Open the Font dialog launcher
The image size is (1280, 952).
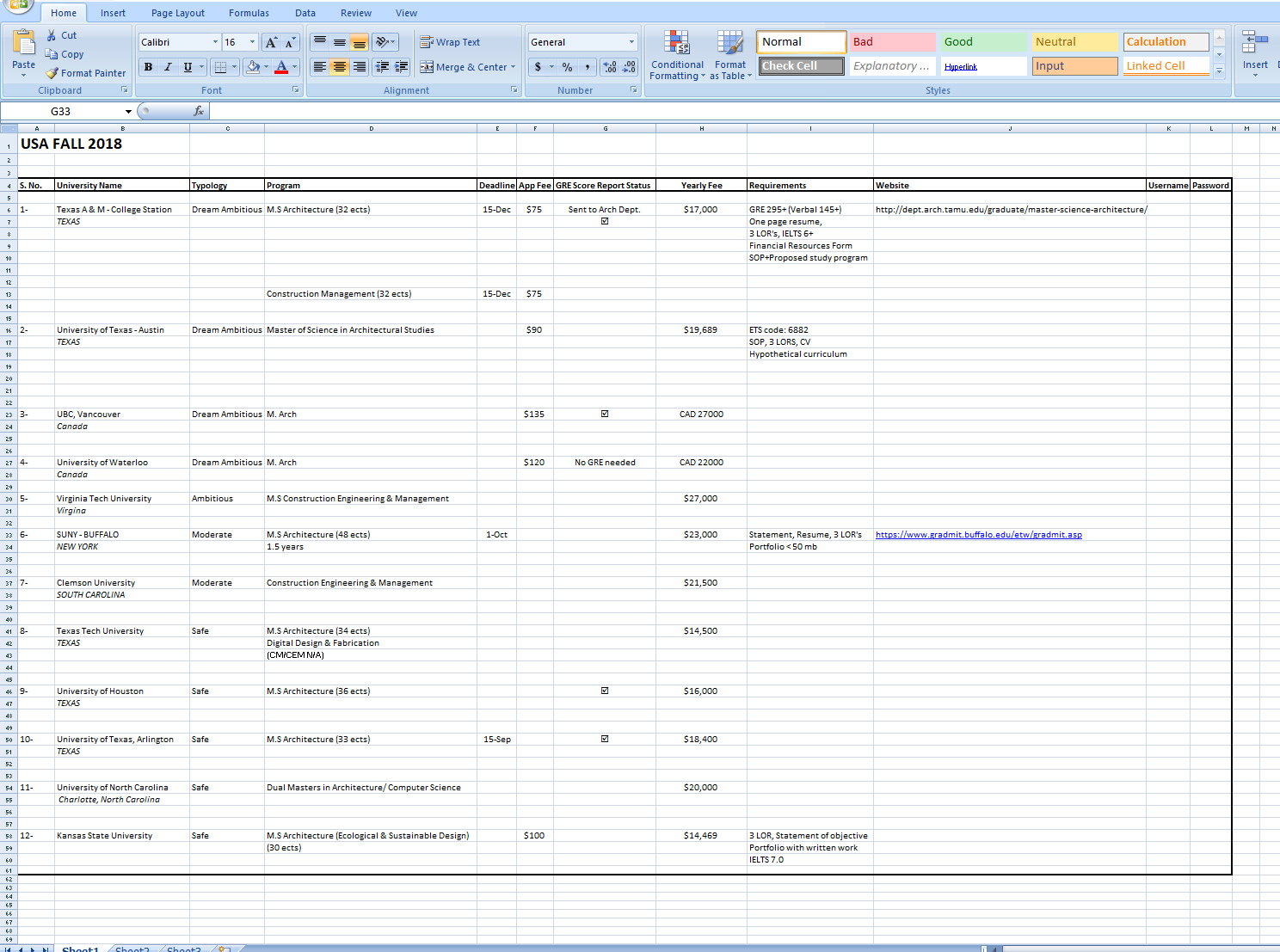(x=296, y=89)
